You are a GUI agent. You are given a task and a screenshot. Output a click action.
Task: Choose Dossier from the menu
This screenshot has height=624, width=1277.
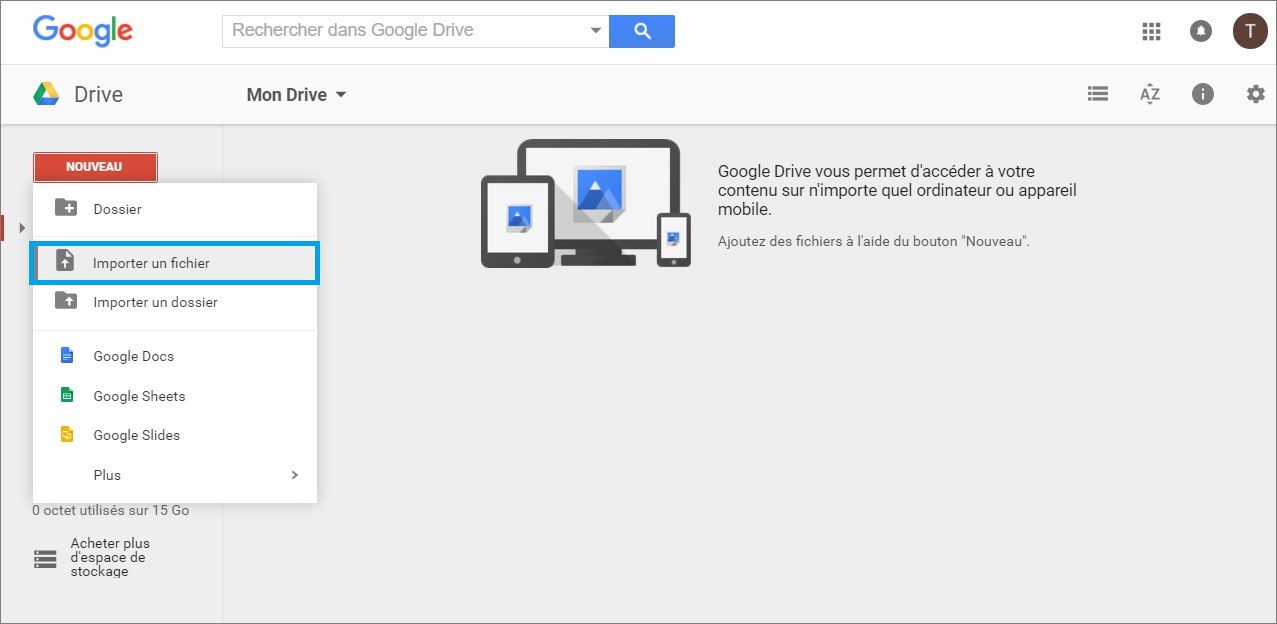point(117,208)
